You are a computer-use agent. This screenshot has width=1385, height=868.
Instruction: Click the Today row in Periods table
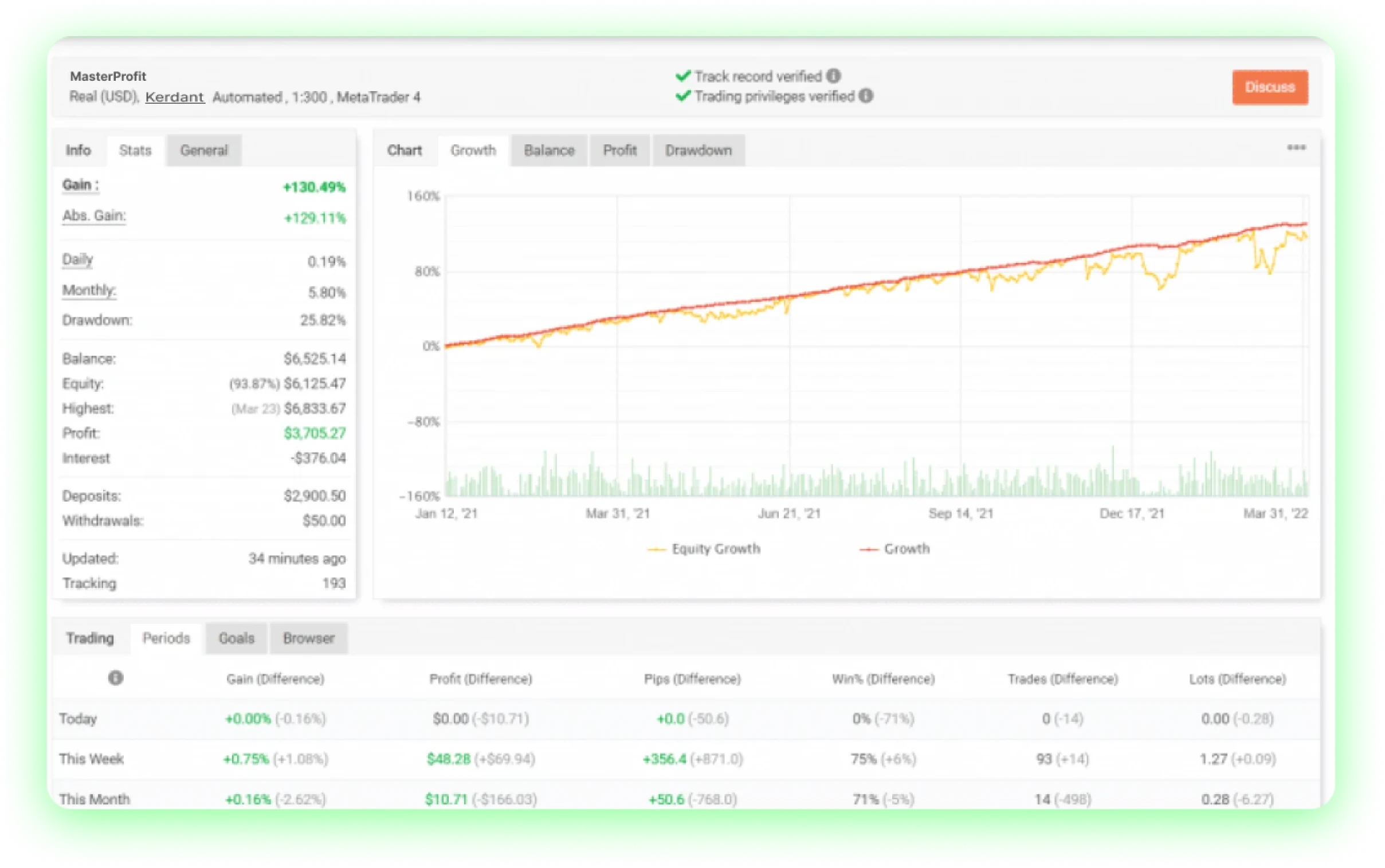coord(78,718)
